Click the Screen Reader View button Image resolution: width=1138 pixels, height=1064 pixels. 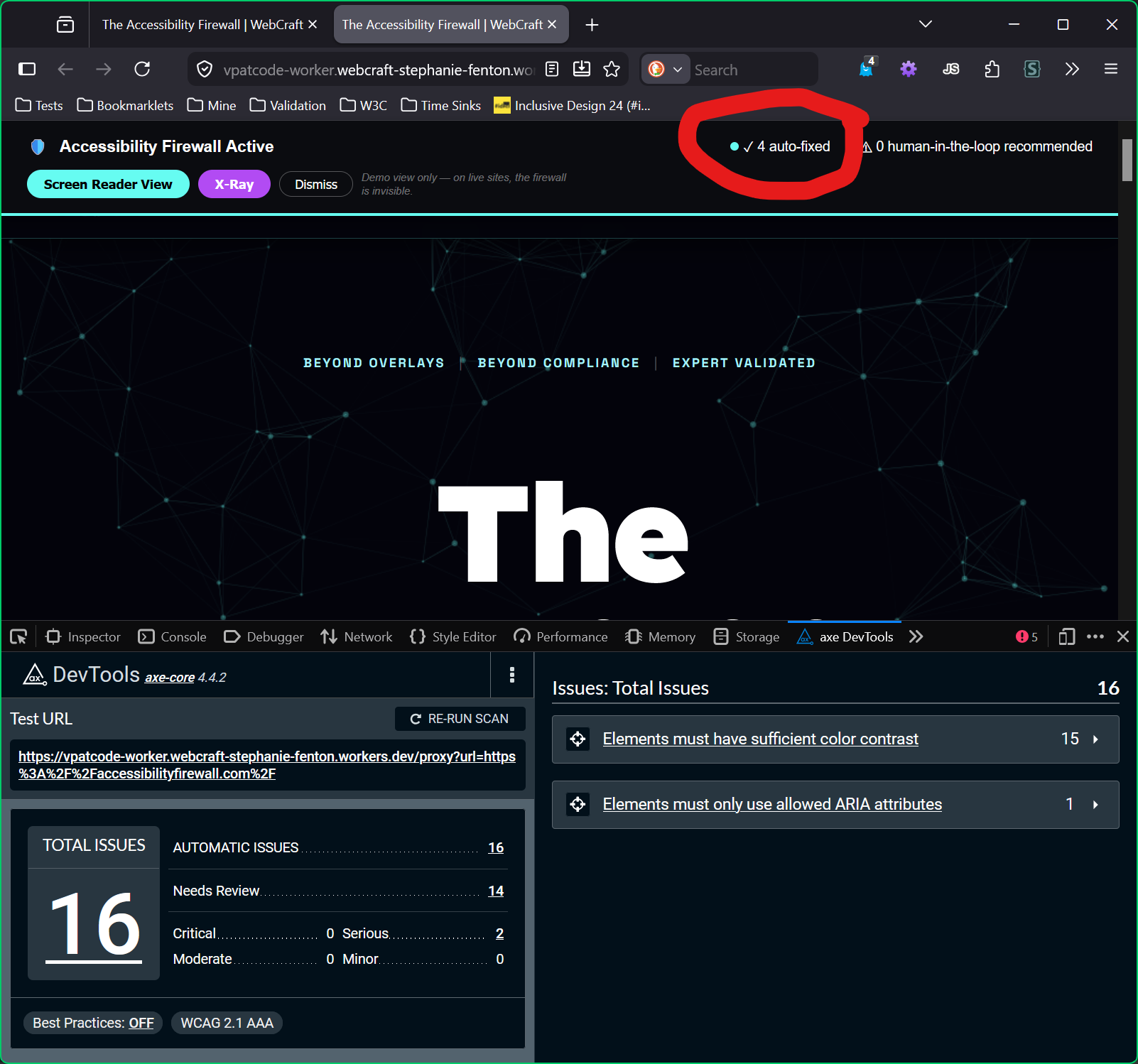coord(108,184)
